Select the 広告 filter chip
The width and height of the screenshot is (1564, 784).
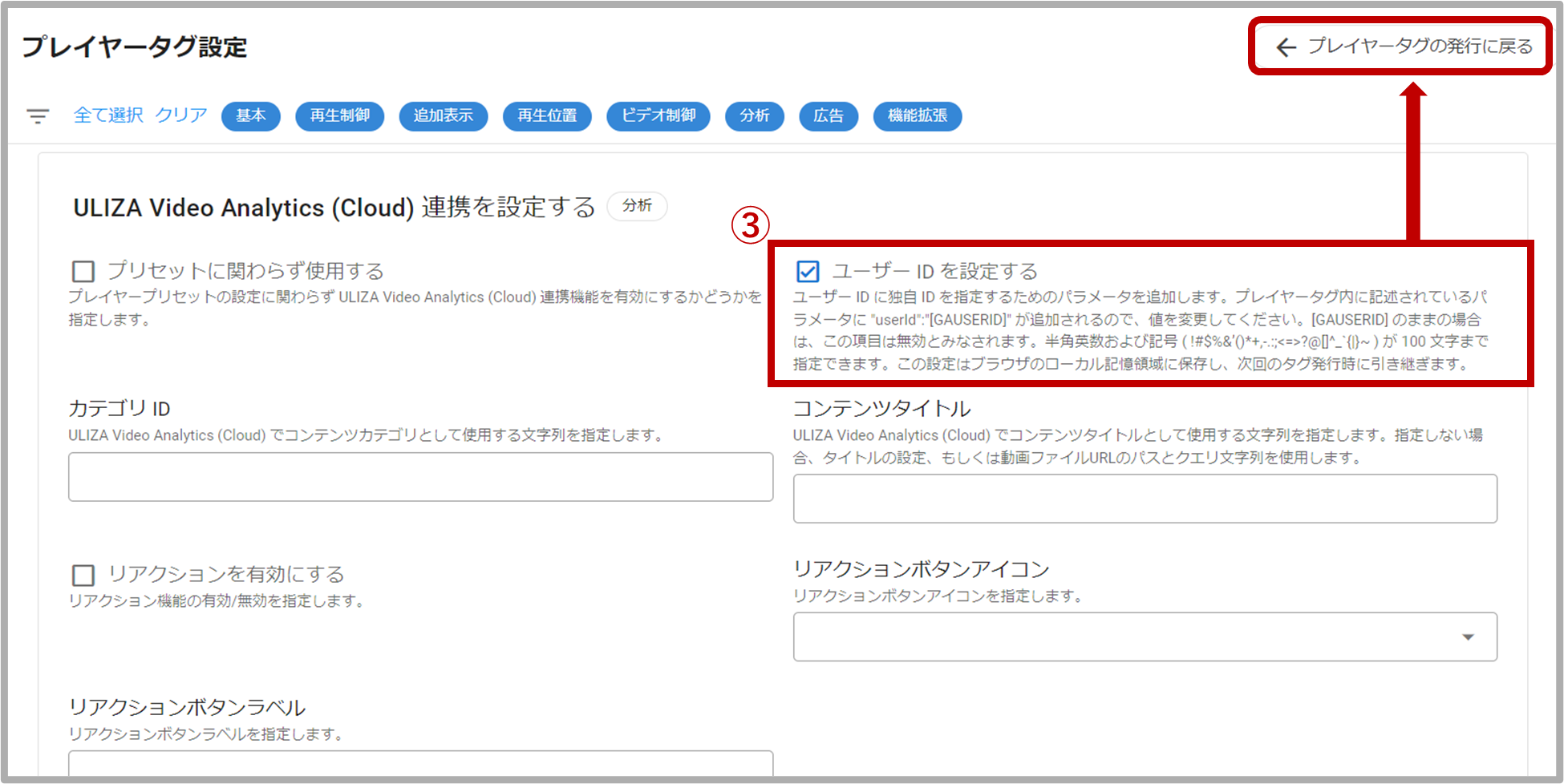click(x=829, y=116)
